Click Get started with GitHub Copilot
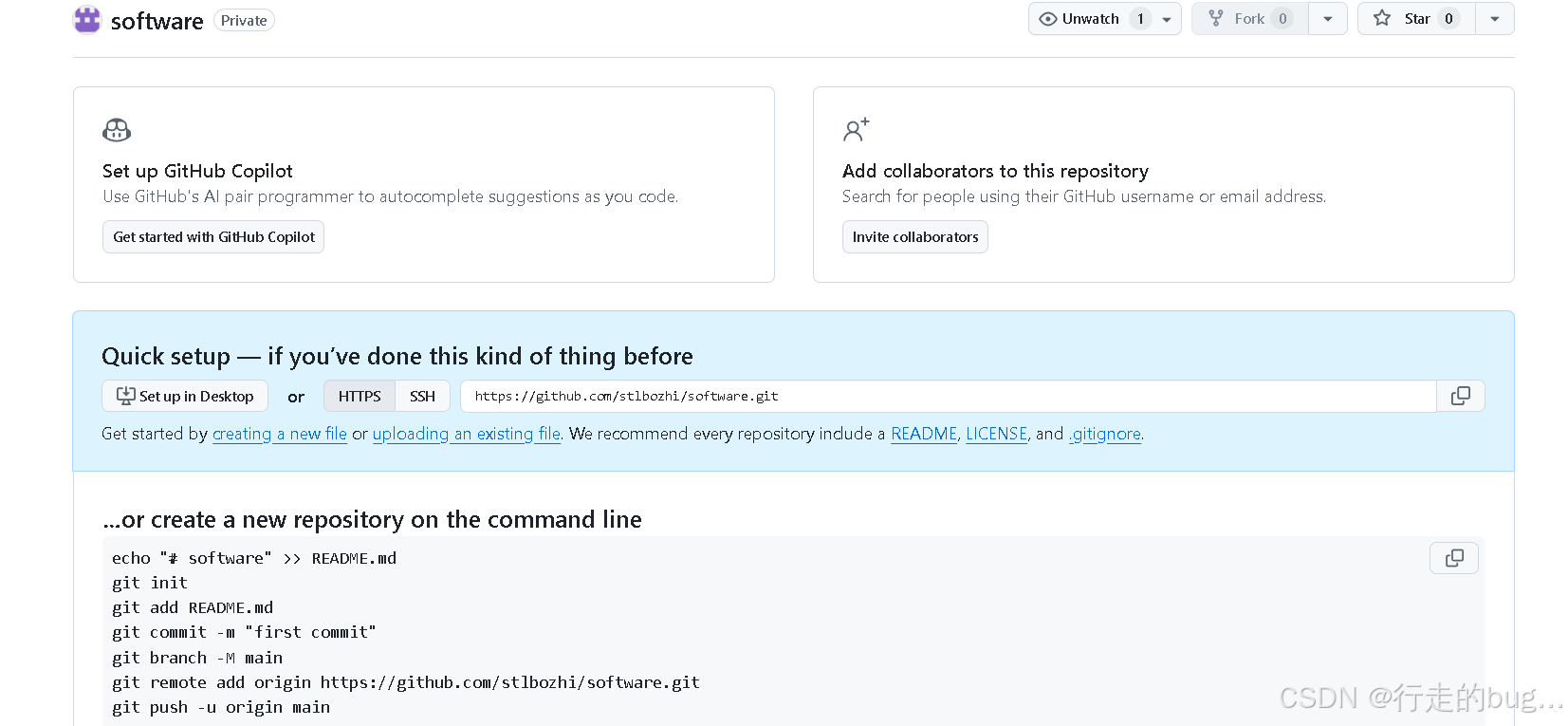The width and height of the screenshot is (1568, 726). pyautogui.click(x=213, y=237)
